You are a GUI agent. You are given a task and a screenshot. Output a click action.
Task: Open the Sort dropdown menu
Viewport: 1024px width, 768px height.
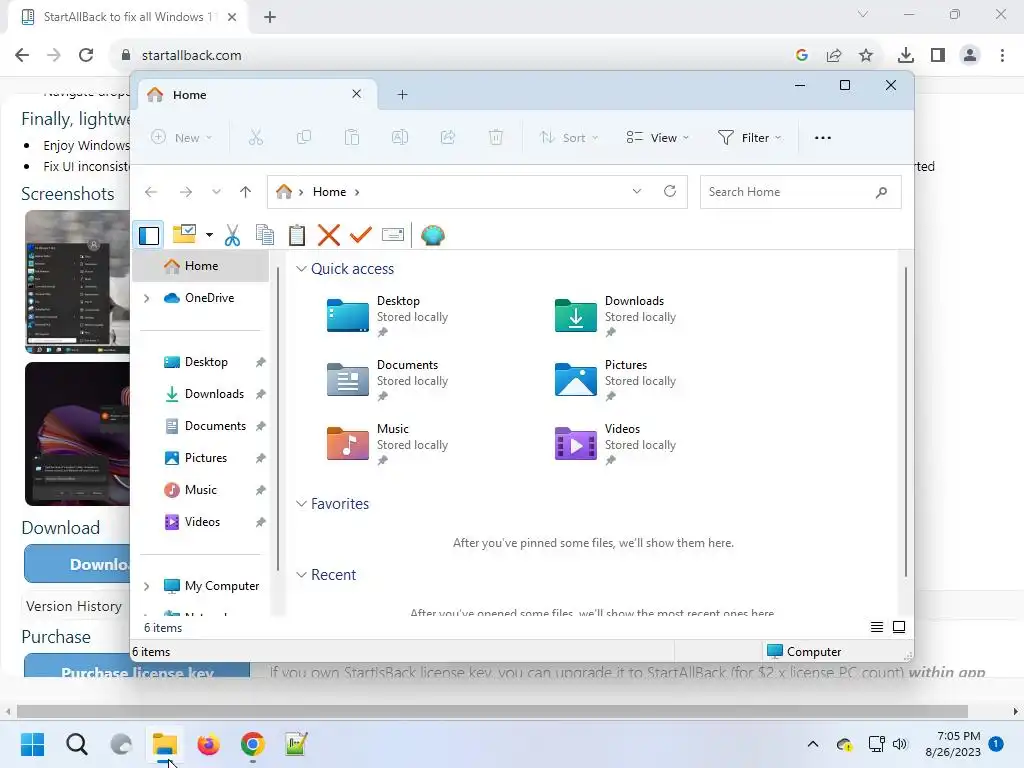tap(568, 138)
